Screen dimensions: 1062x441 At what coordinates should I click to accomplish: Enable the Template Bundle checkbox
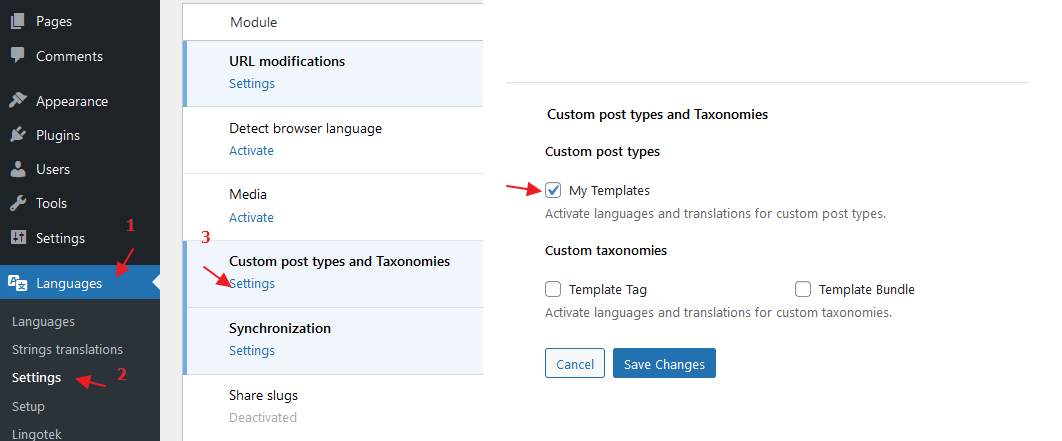pyautogui.click(x=803, y=289)
